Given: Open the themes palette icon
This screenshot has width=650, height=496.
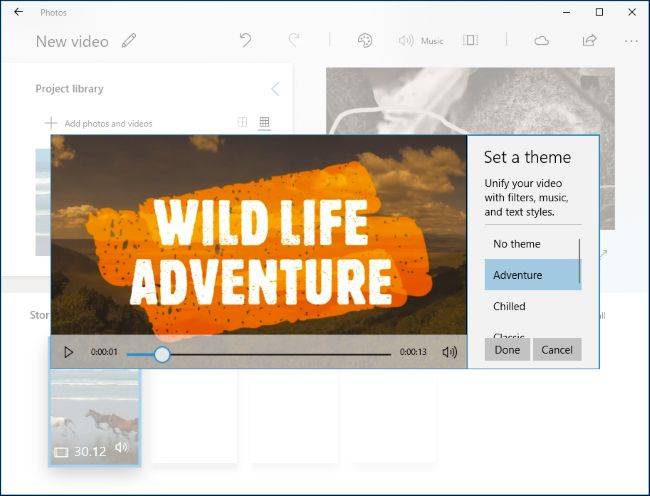Looking at the screenshot, I should 365,41.
